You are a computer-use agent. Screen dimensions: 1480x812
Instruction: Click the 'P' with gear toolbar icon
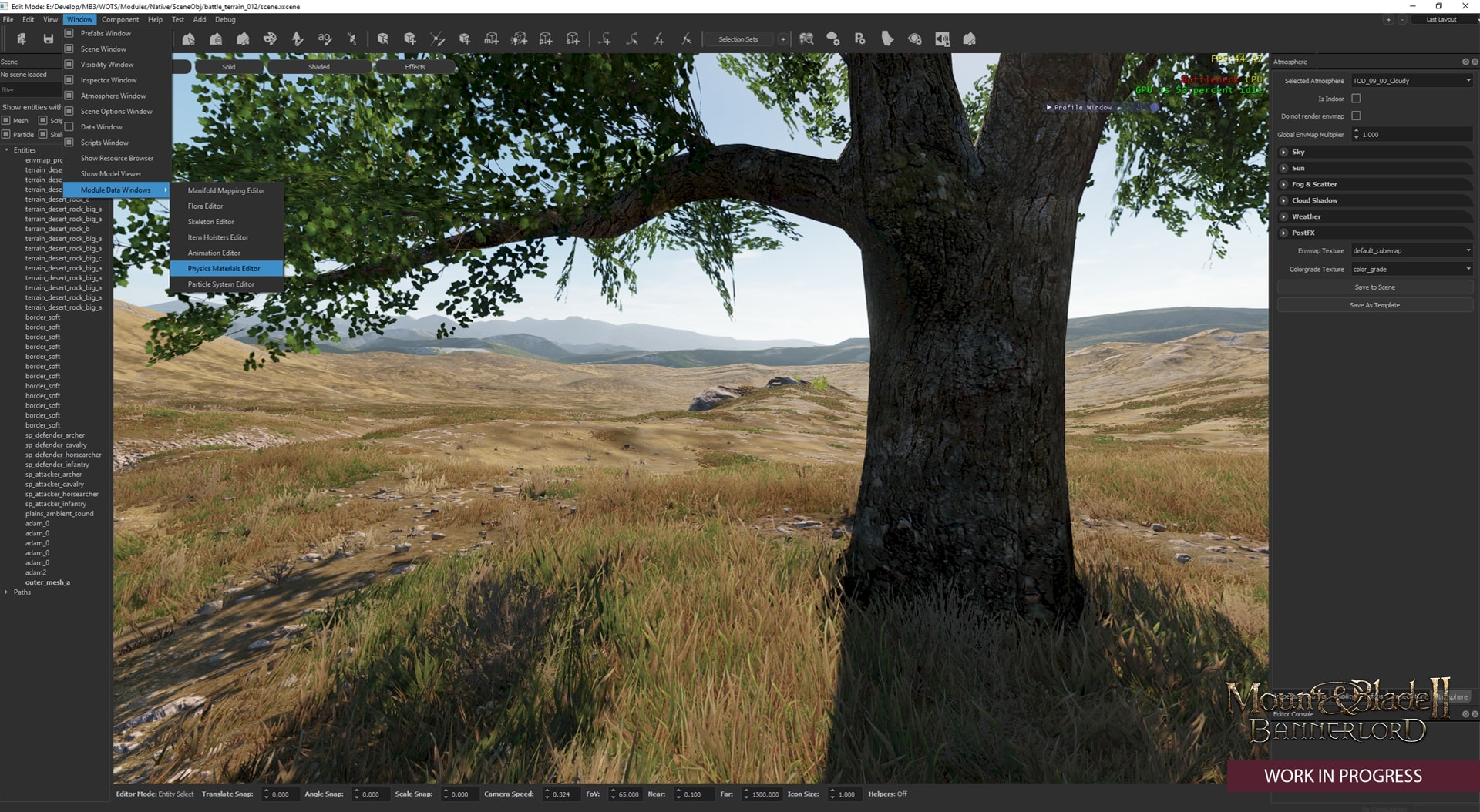[860, 39]
